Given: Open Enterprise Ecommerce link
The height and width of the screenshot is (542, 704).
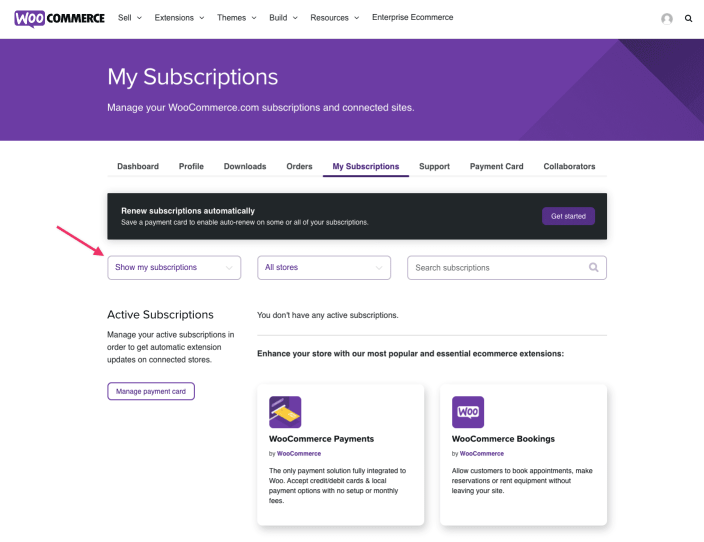Looking at the screenshot, I should click(x=413, y=18).
